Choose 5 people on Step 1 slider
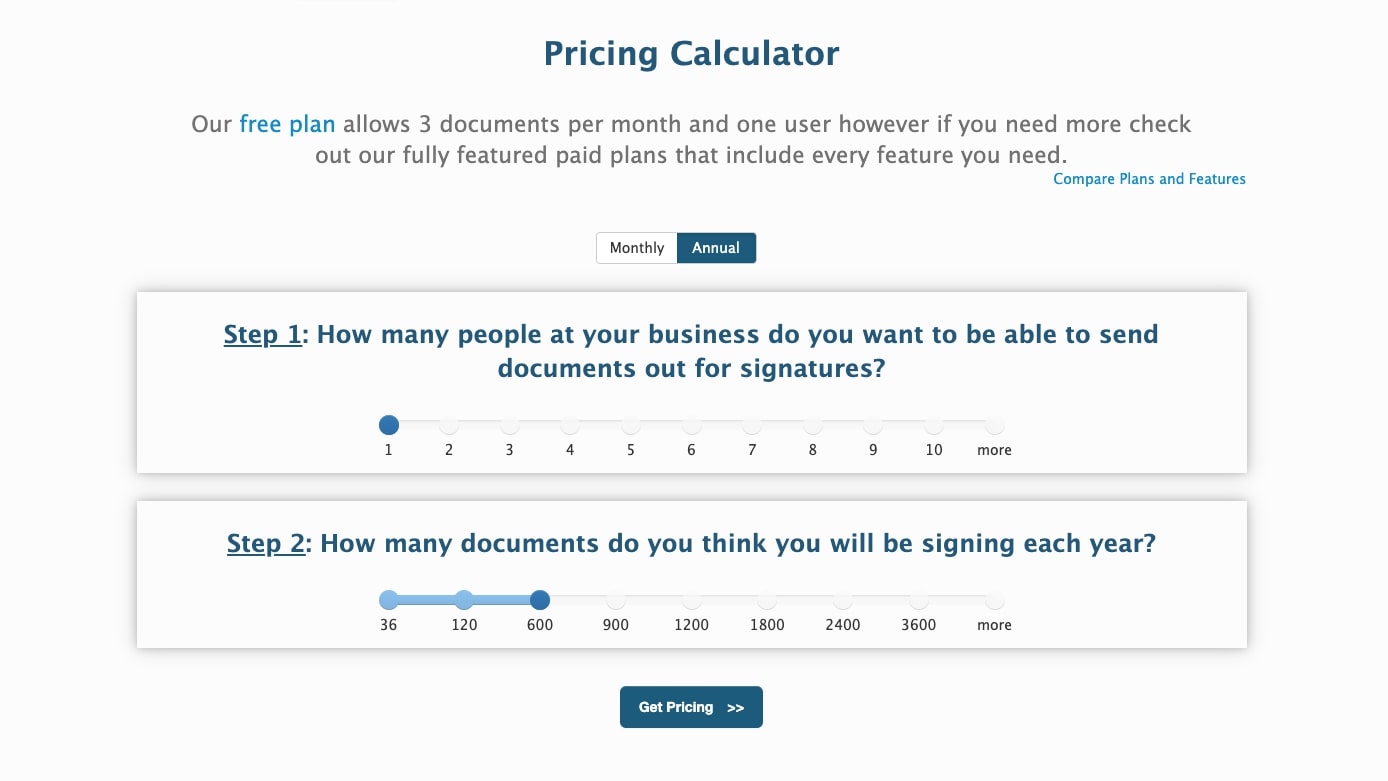Image resolution: width=1388 pixels, height=781 pixels. click(x=631, y=426)
